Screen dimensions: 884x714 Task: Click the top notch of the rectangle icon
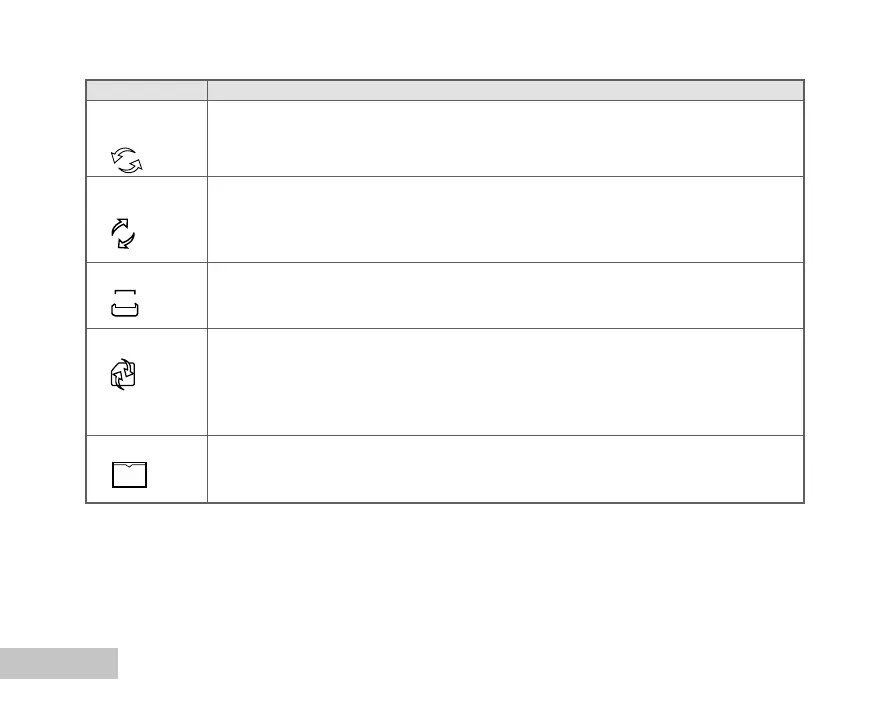[x=129, y=465]
